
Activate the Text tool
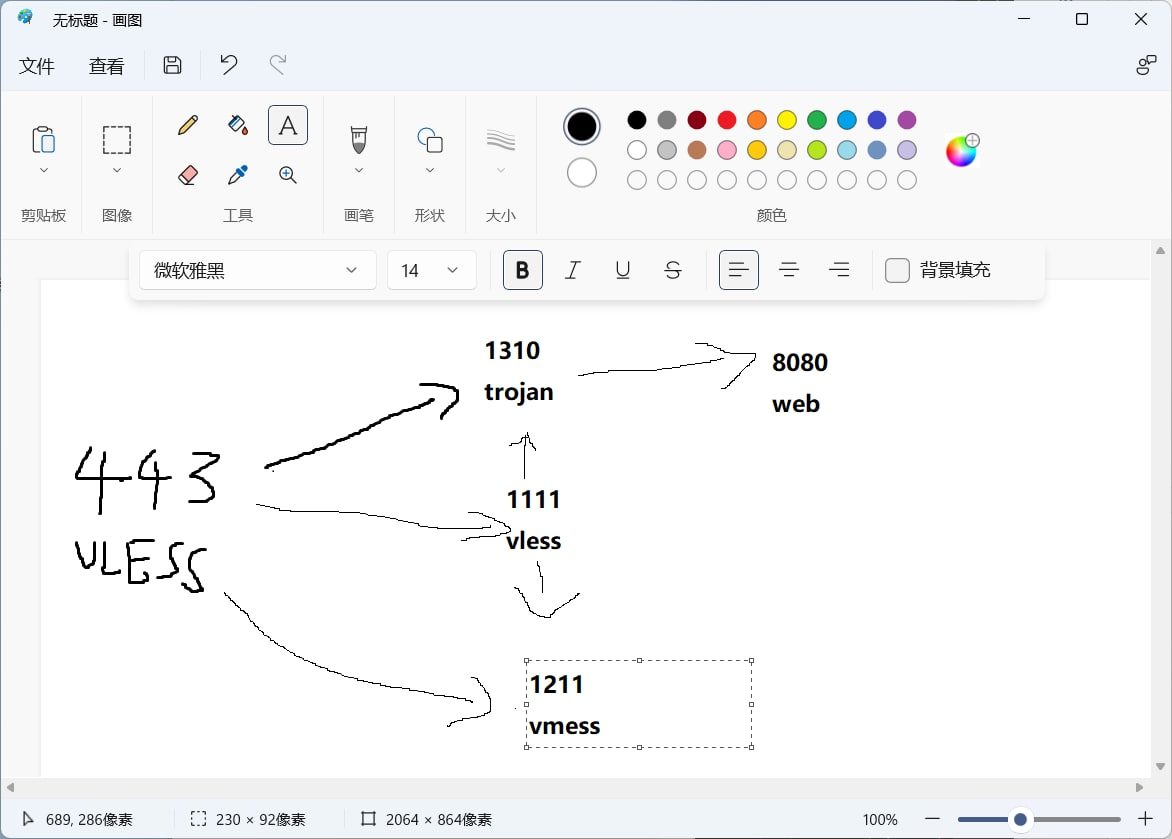click(x=288, y=125)
